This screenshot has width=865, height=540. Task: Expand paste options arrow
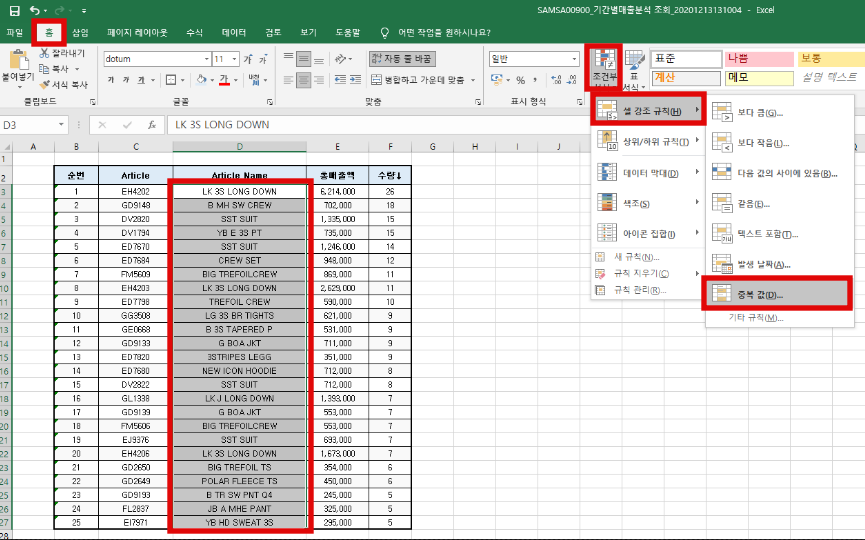tap(18, 87)
